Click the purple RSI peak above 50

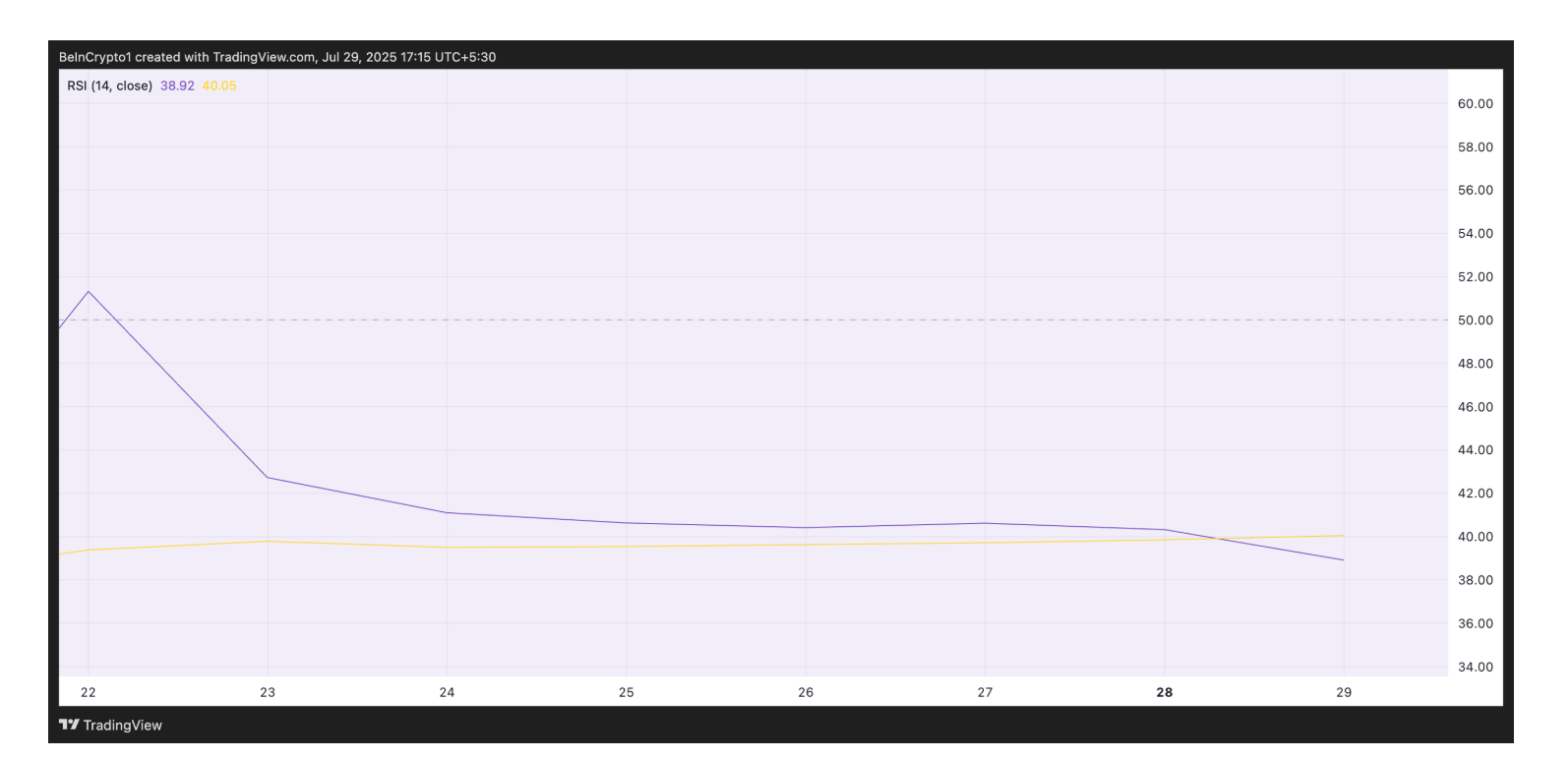[x=89, y=291]
